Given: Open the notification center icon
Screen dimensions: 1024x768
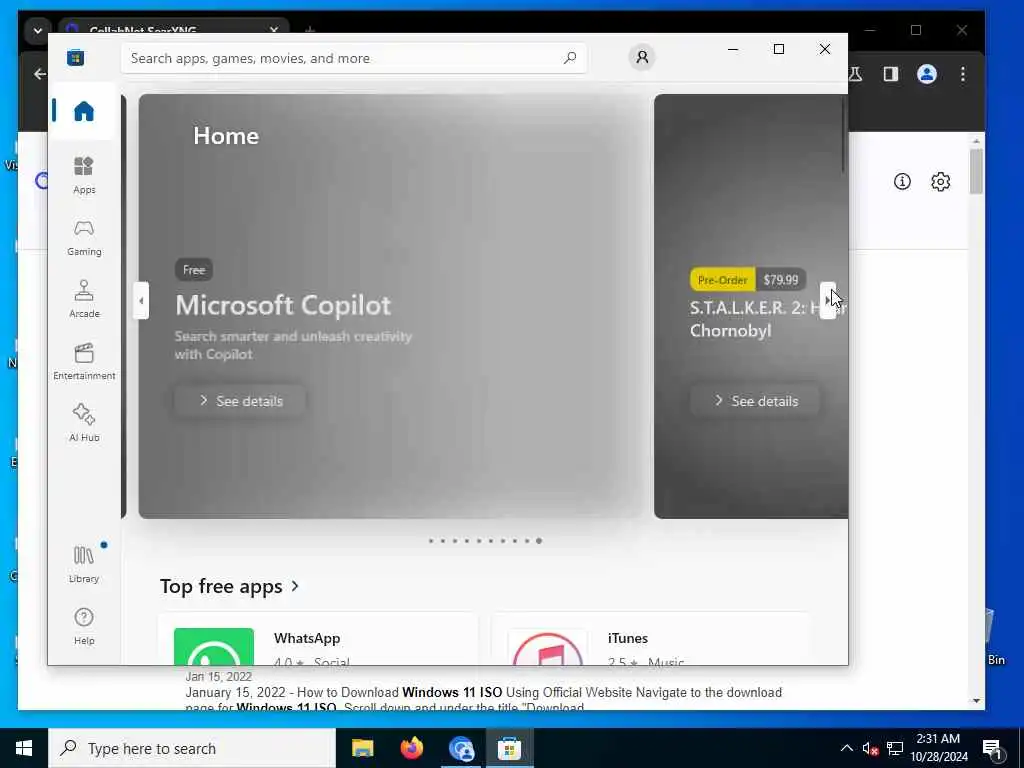Looking at the screenshot, I should (992, 749).
